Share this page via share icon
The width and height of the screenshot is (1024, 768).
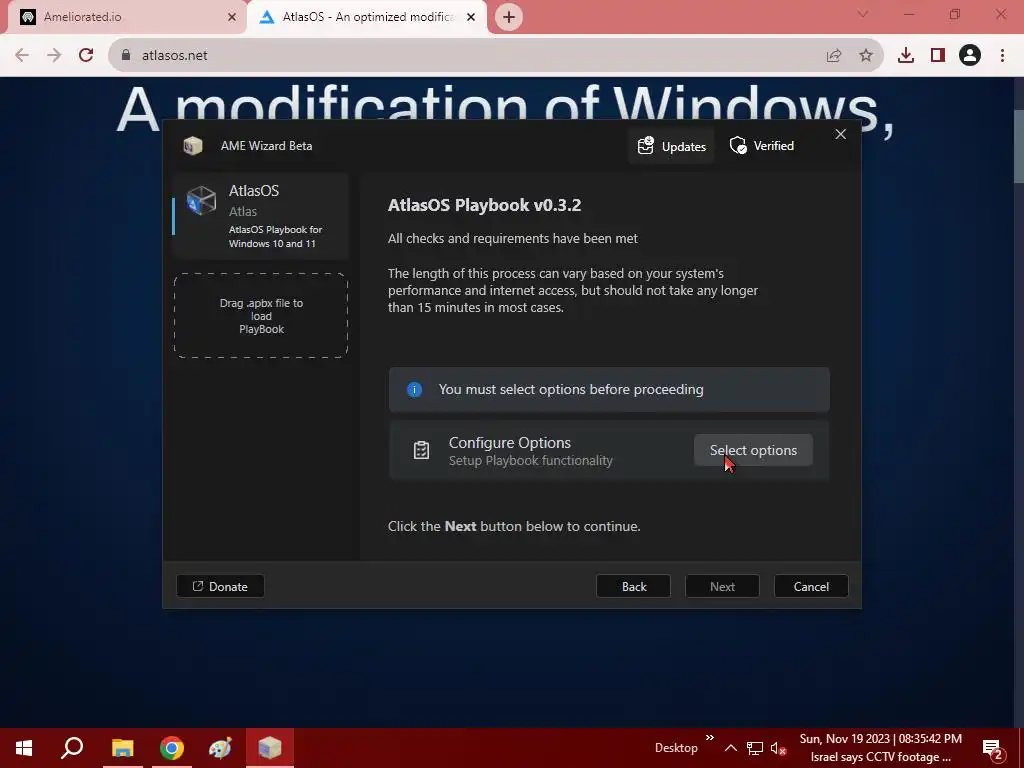coord(834,56)
